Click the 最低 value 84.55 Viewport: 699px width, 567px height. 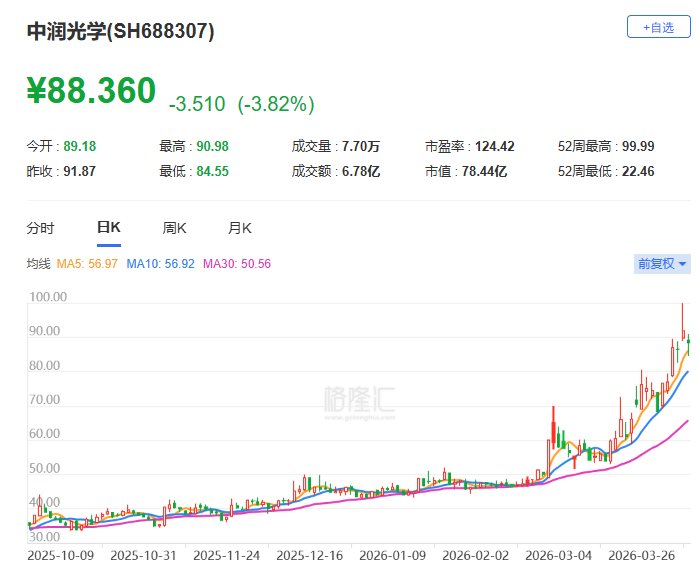212,171
